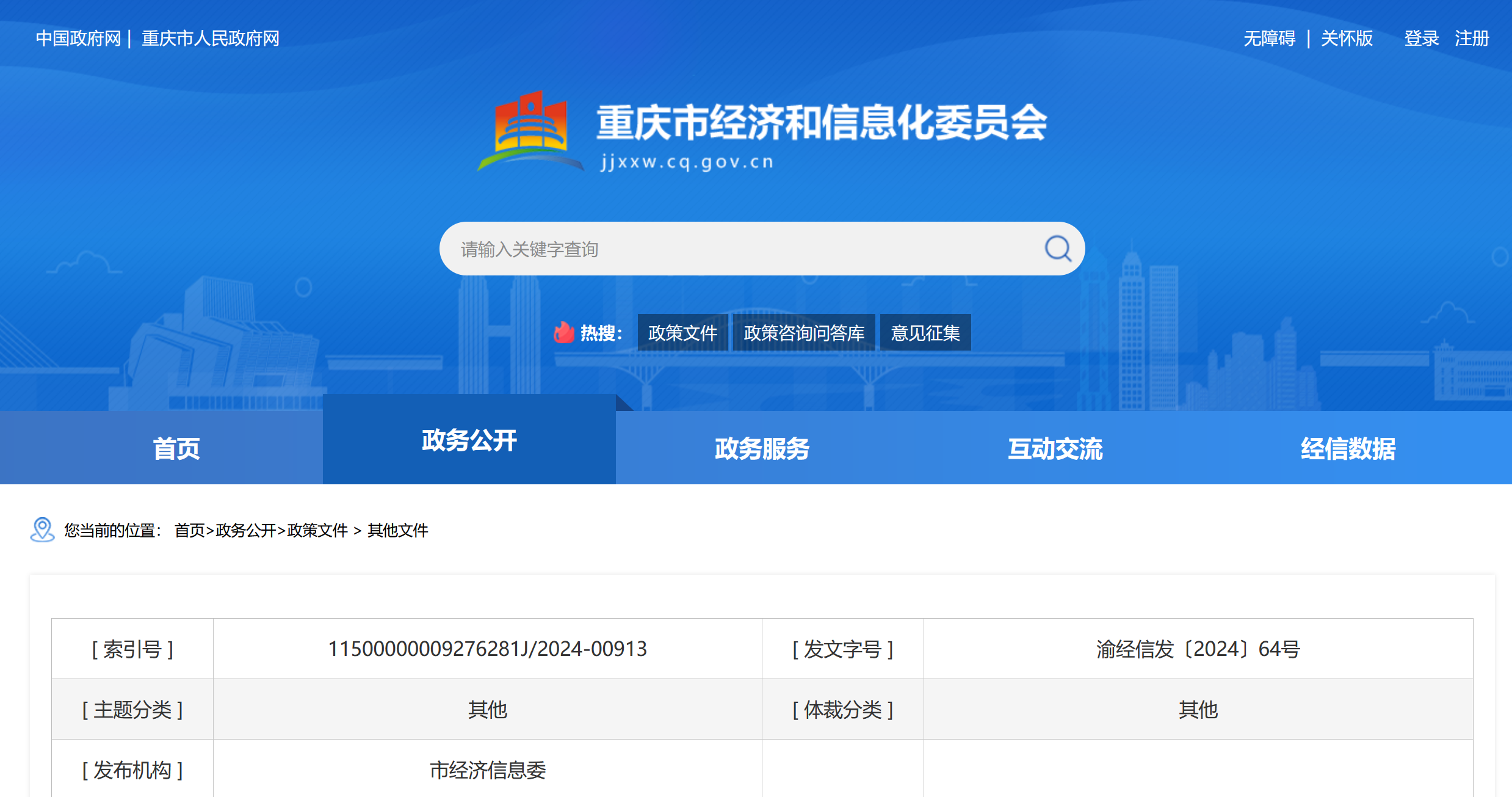Click the [ 体裁分类 ] label cell
Screen dimensions: 1512x797
(843, 709)
